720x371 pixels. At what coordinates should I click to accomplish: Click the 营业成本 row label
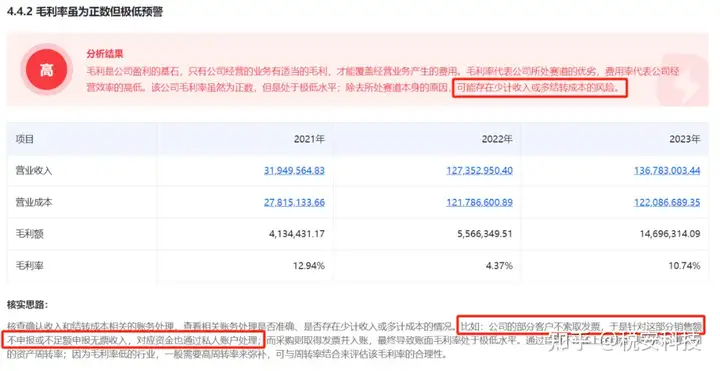point(34,202)
